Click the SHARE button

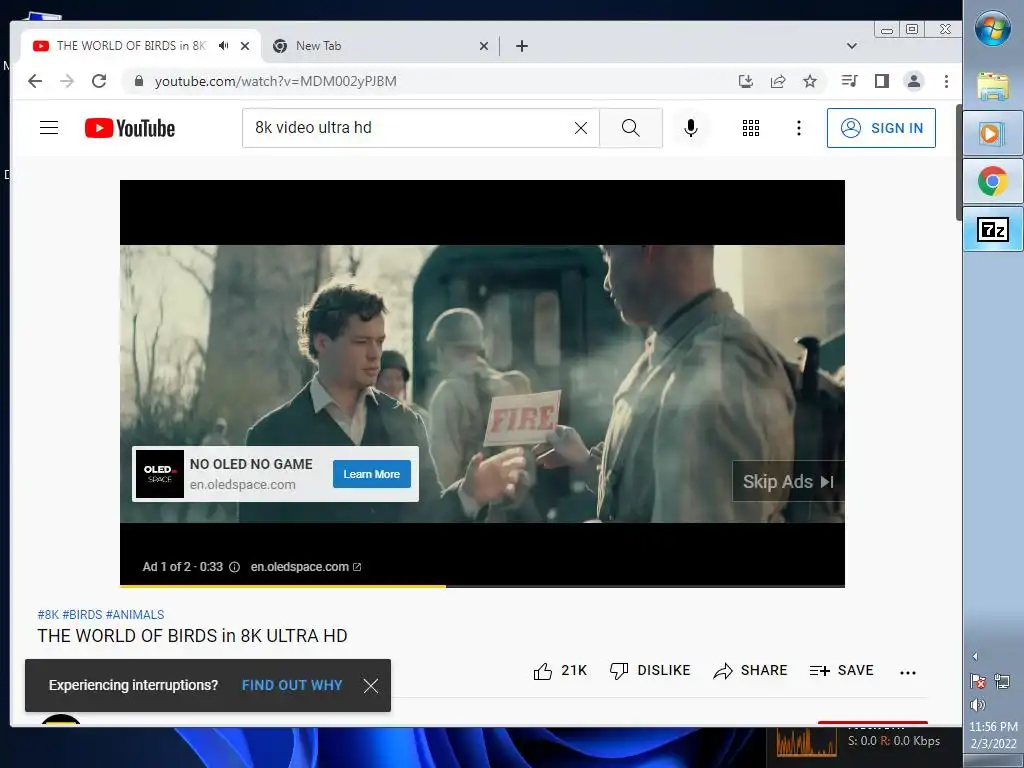point(750,671)
